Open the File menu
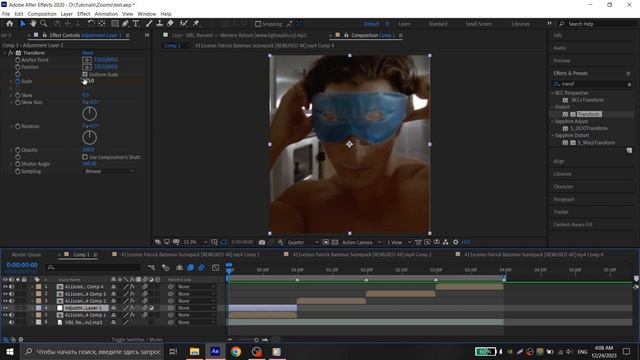640x360 pixels. point(6,14)
